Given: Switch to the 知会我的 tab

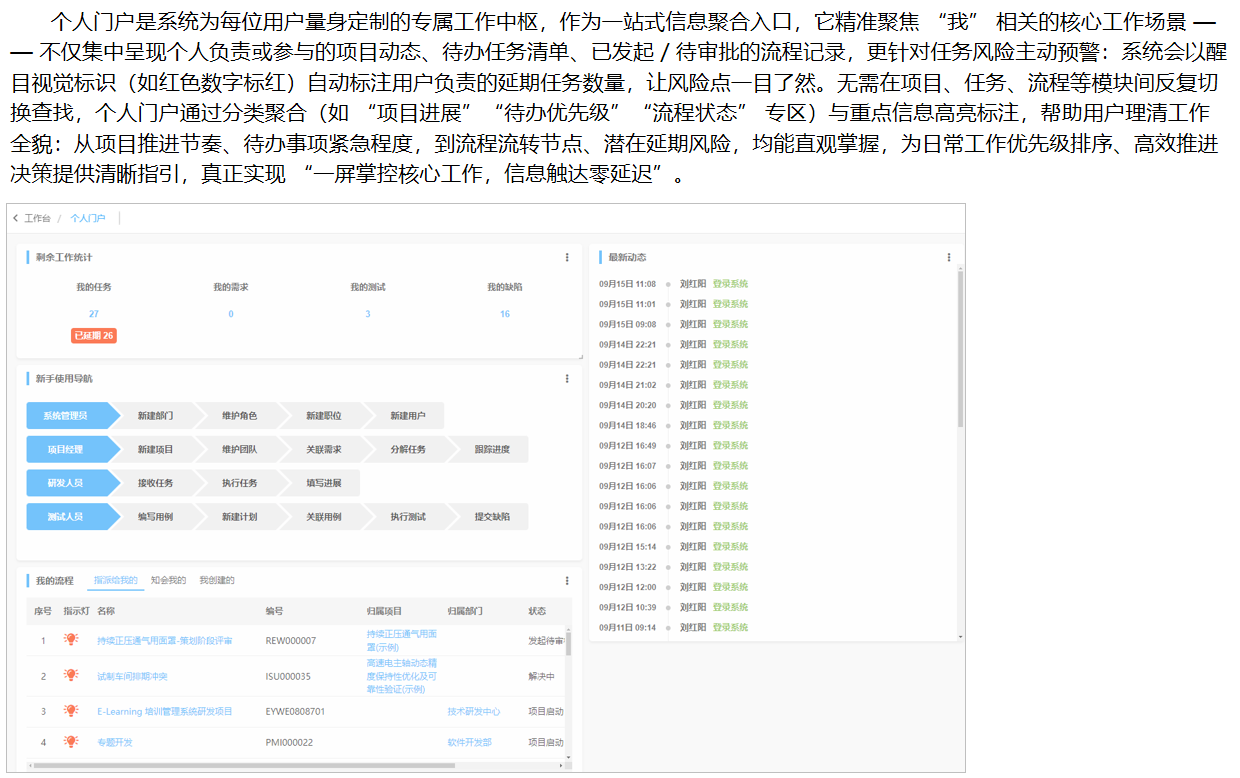Looking at the screenshot, I should click(167, 578).
